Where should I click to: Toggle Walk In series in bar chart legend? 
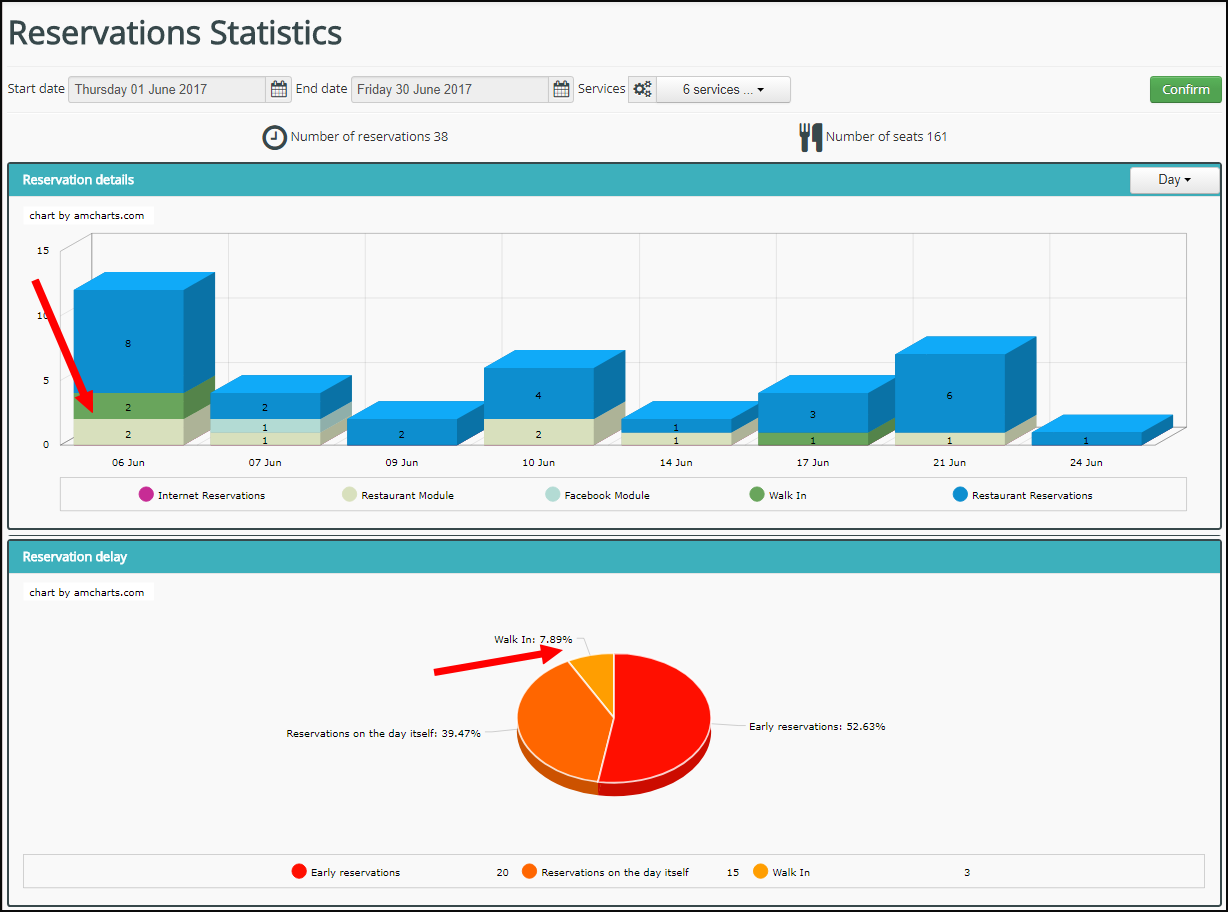click(757, 495)
